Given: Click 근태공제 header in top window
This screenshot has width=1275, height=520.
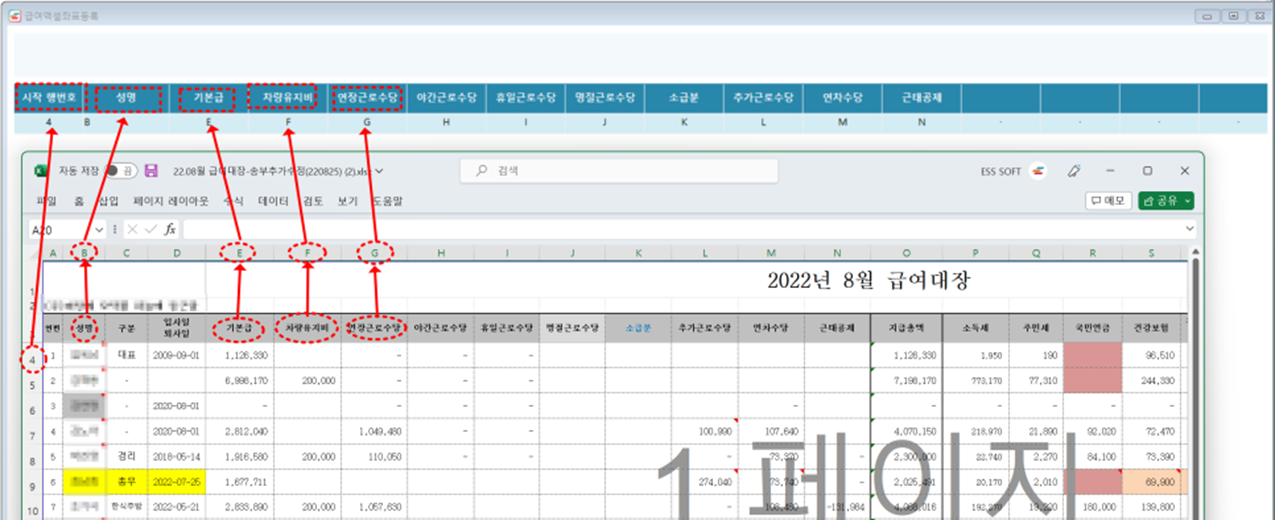Looking at the screenshot, I should point(921,98).
